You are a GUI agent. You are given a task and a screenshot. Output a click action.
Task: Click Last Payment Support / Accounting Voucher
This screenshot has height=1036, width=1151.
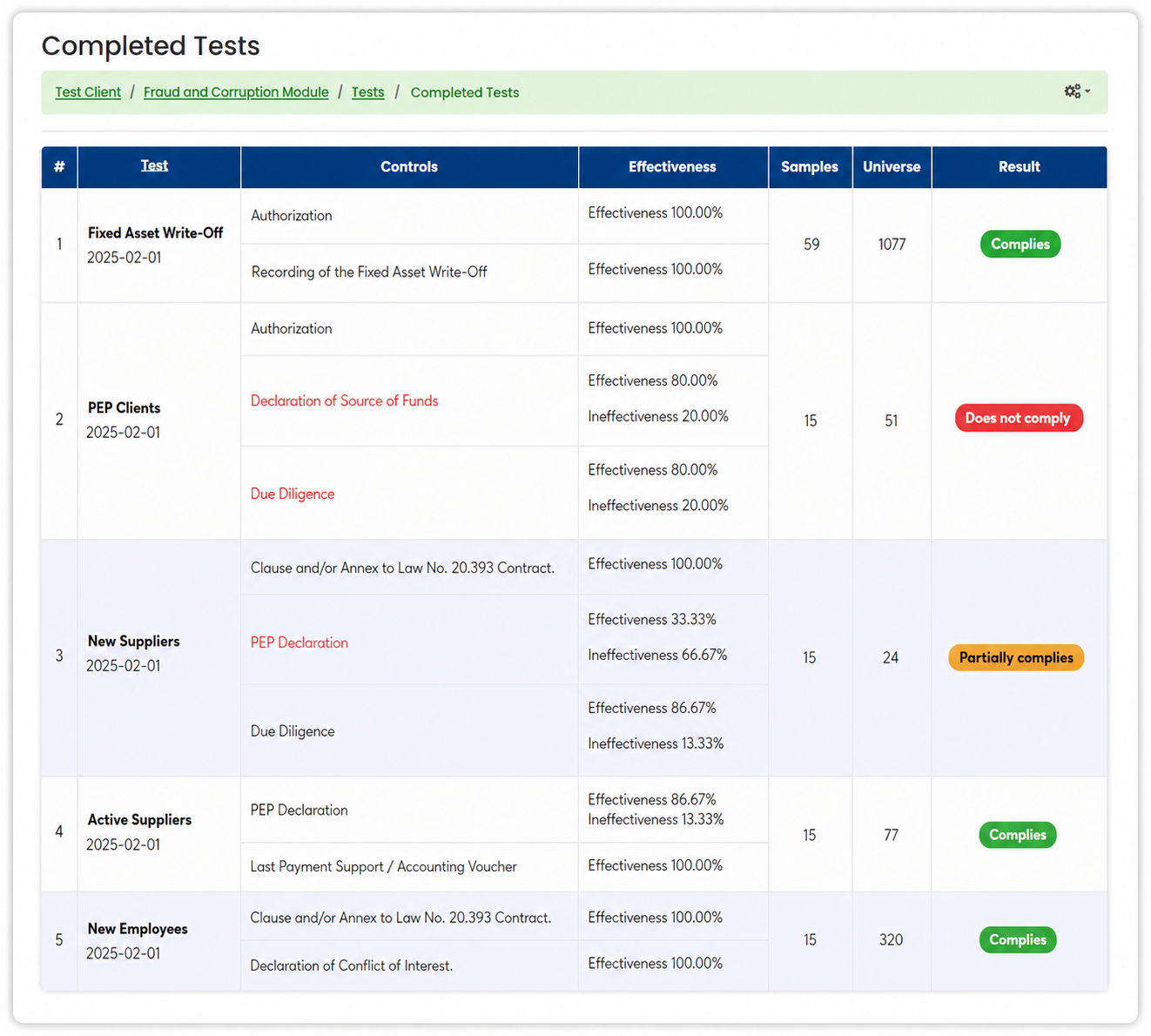[x=383, y=866]
